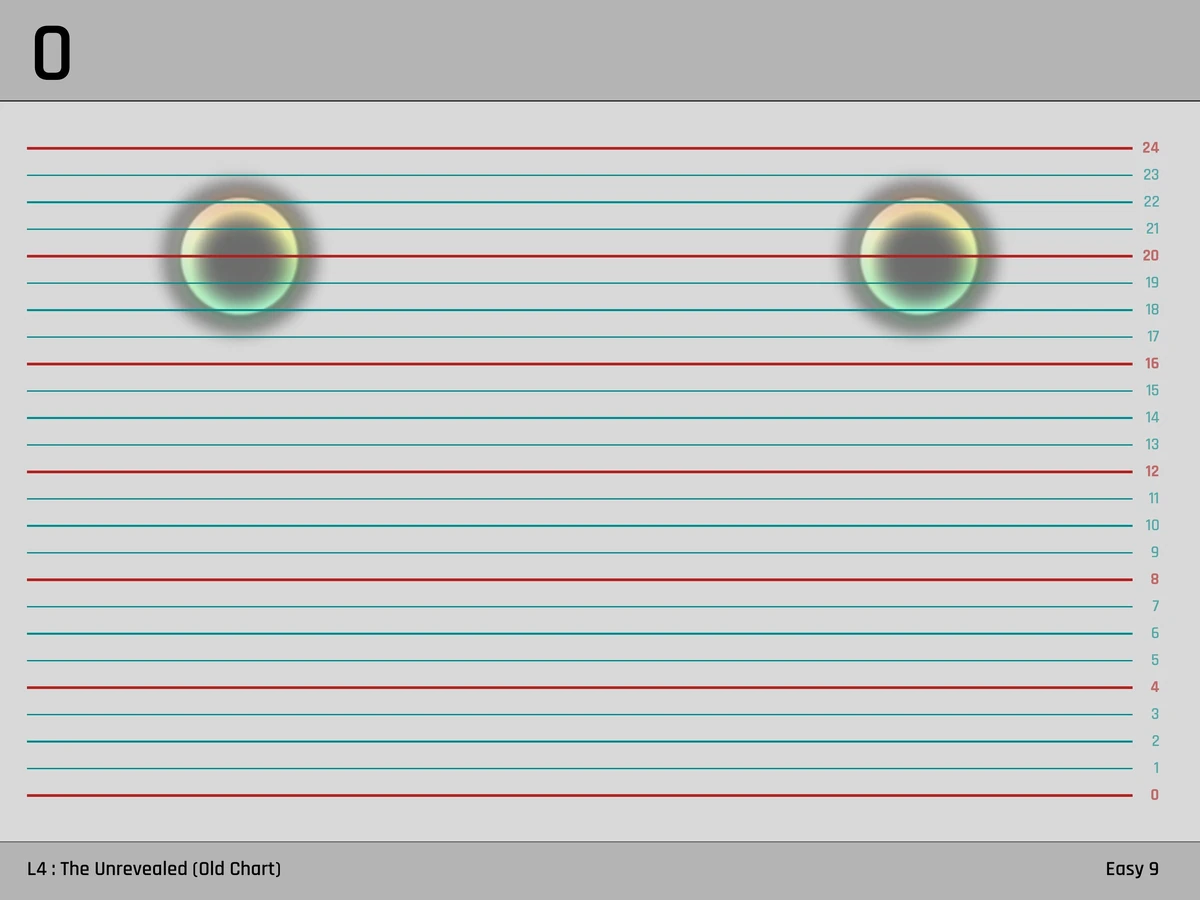Tap the large "0" counter at top left
This screenshot has width=1200, height=900.
point(50,51)
